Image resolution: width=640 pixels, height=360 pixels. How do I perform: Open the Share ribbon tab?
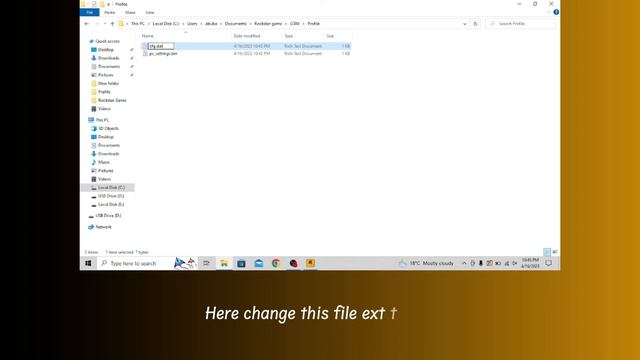130,13
